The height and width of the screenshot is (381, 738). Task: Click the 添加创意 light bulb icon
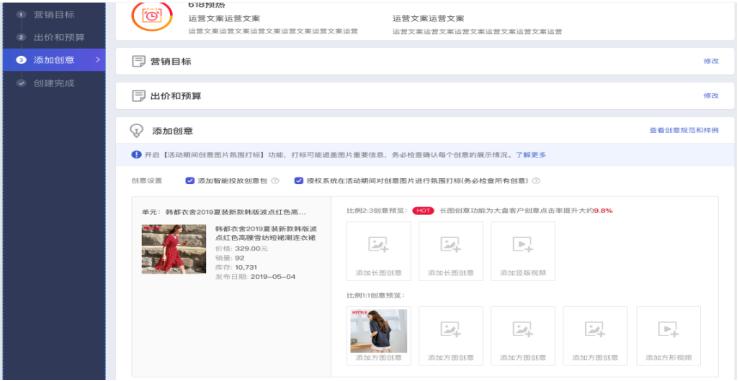click(136, 130)
